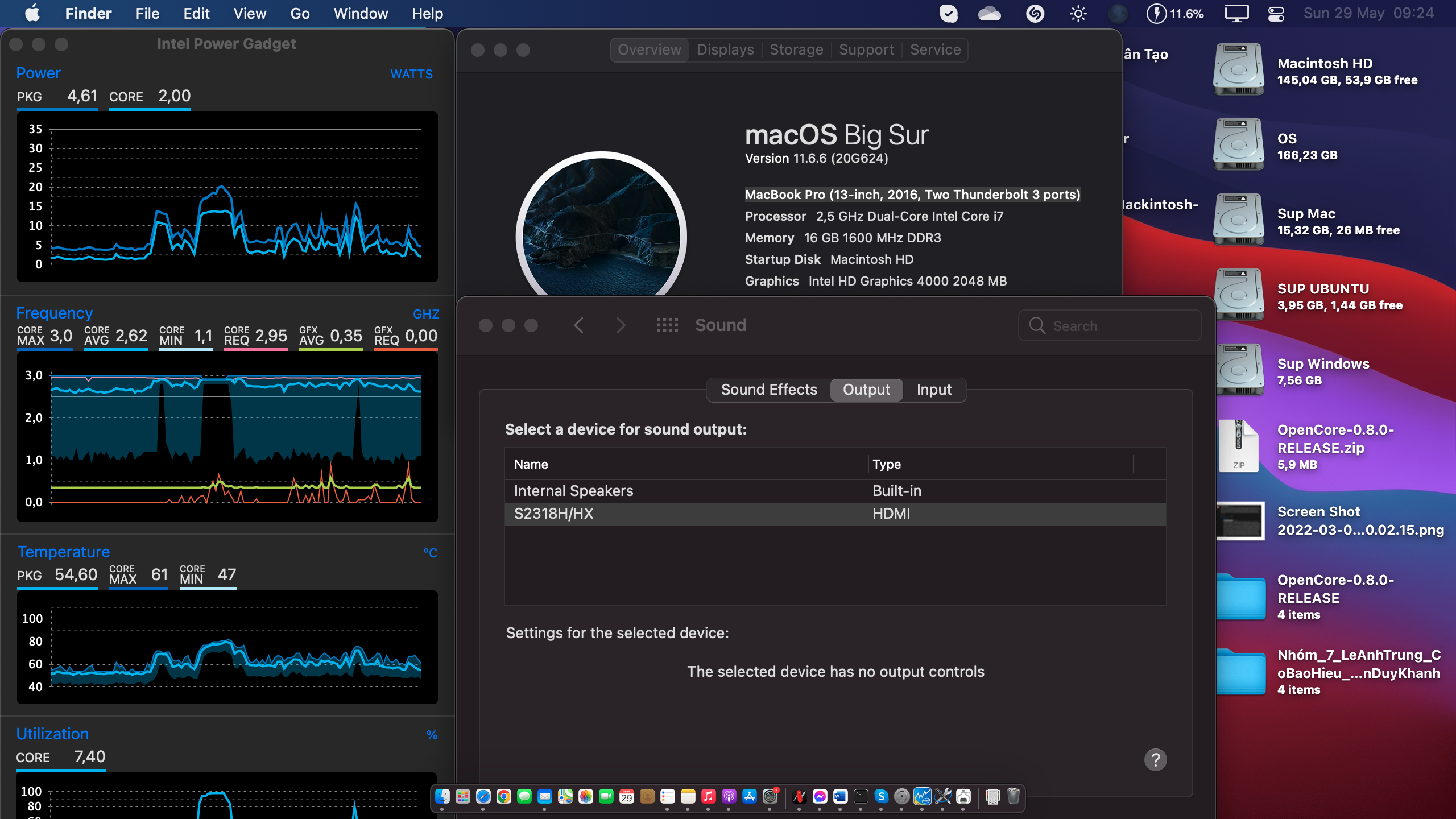Open Control Center in the menu bar

tap(1276, 14)
